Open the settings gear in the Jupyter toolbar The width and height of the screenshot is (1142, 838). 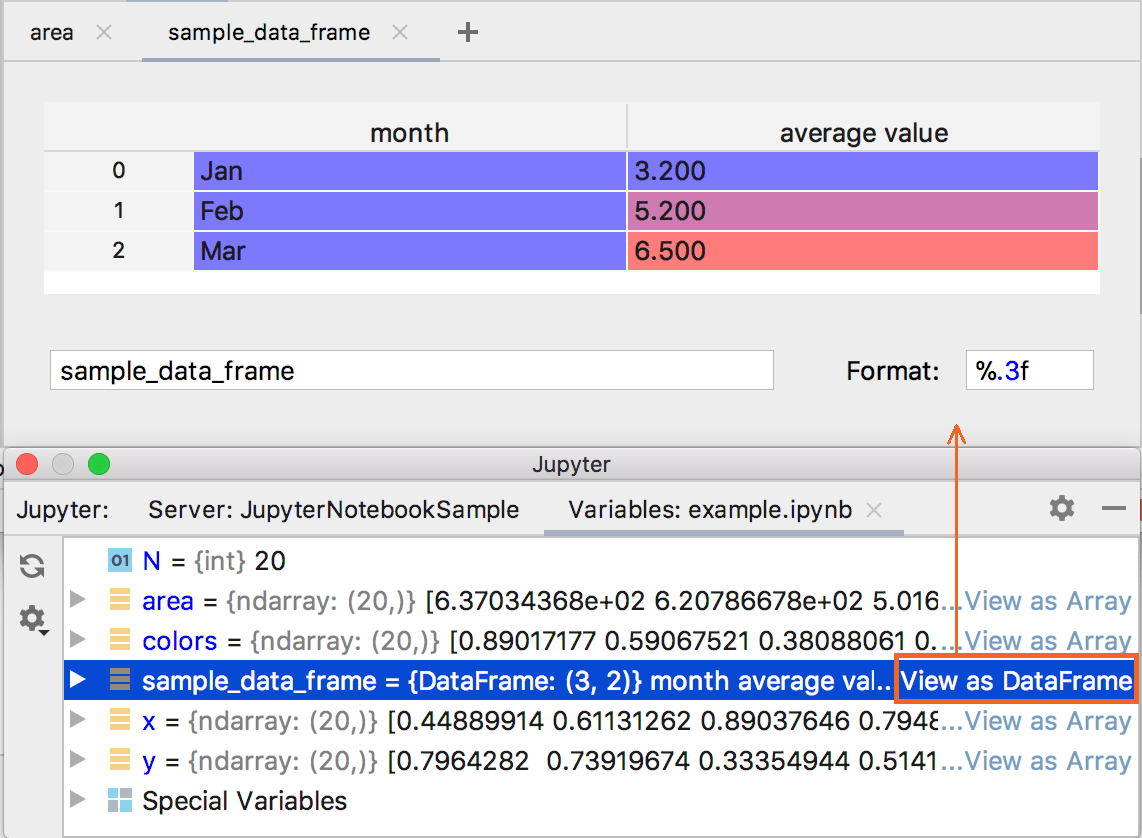pyautogui.click(x=1061, y=508)
